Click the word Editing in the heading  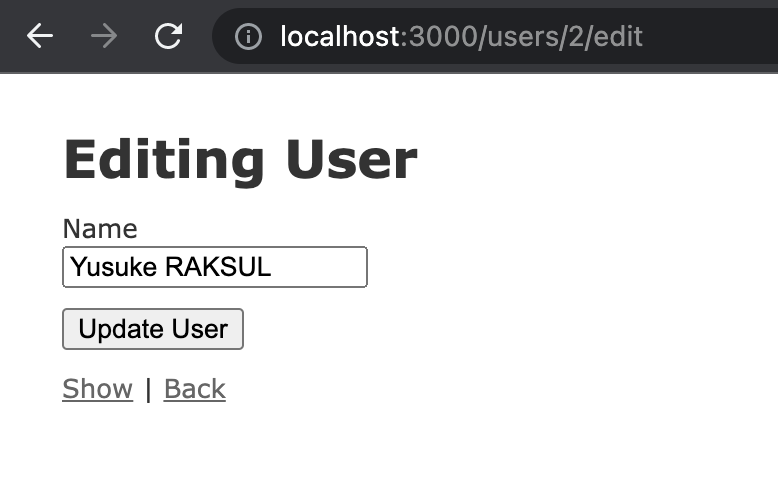click(x=164, y=162)
